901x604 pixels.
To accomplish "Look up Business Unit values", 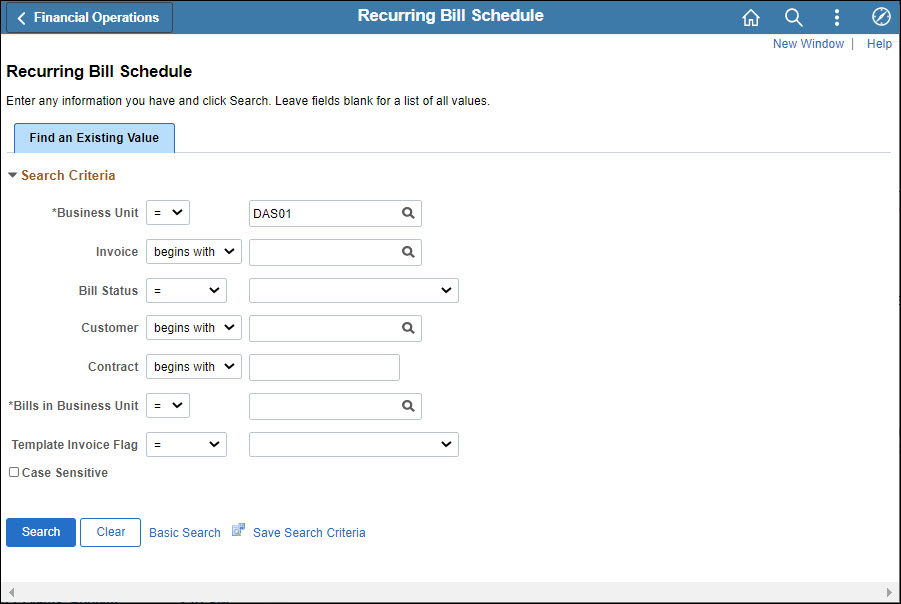I will (x=408, y=213).
